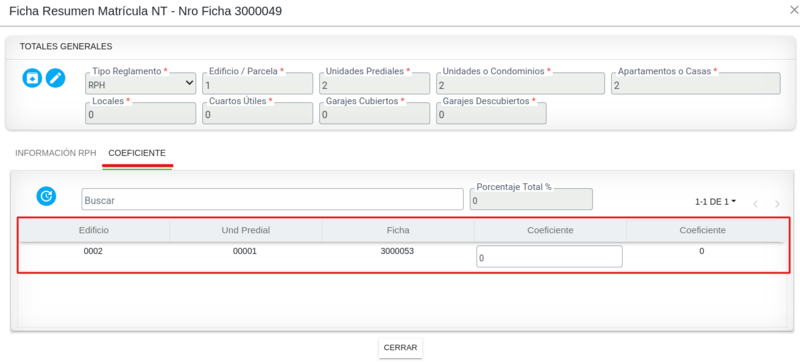This screenshot has width=800, height=363.
Task: Click the Buscar search field
Action: click(272, 200)
